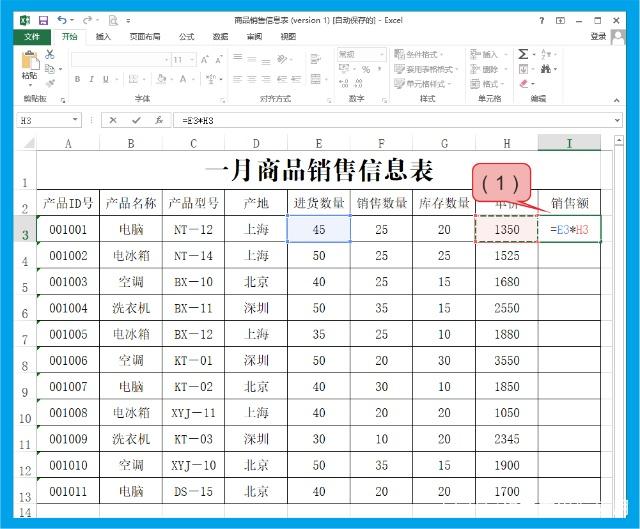Click the Percent Style icon

366,69
